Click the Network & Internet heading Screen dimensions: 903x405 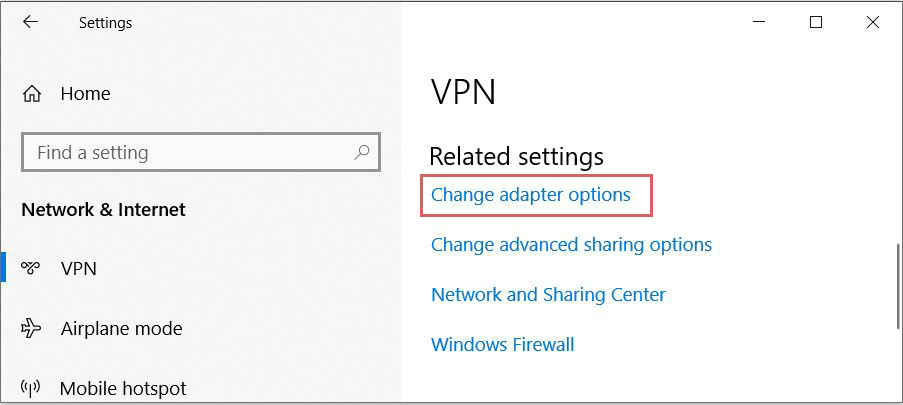pyautogui.click(x=103, y=210)
